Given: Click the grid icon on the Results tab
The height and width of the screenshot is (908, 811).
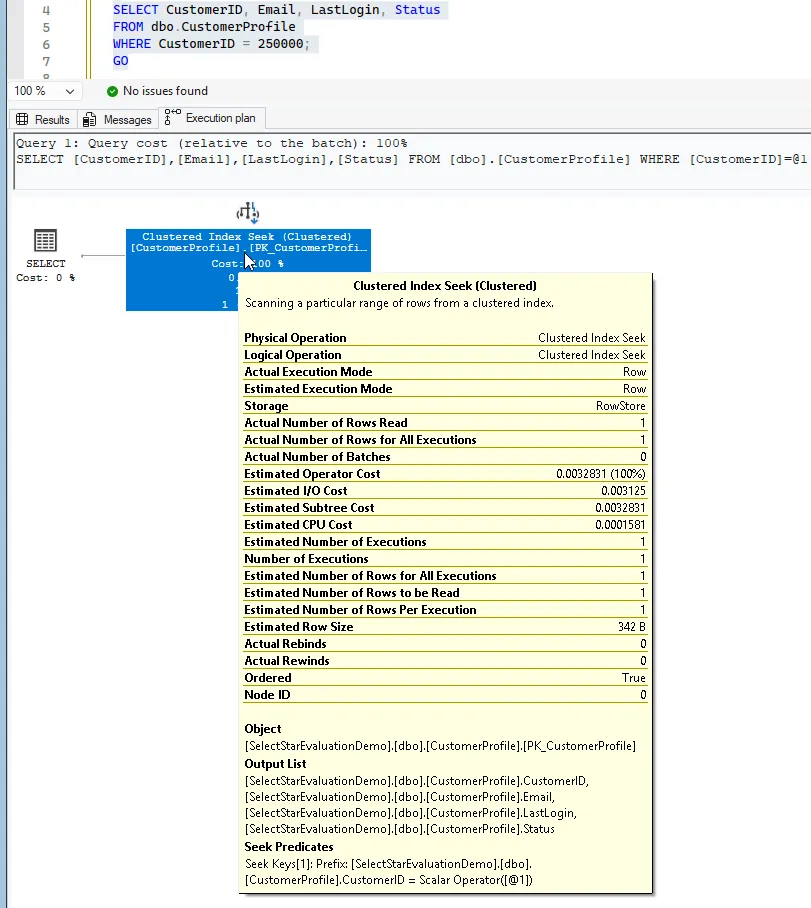Looking at the screenshot, I should (x=23, y=119).
